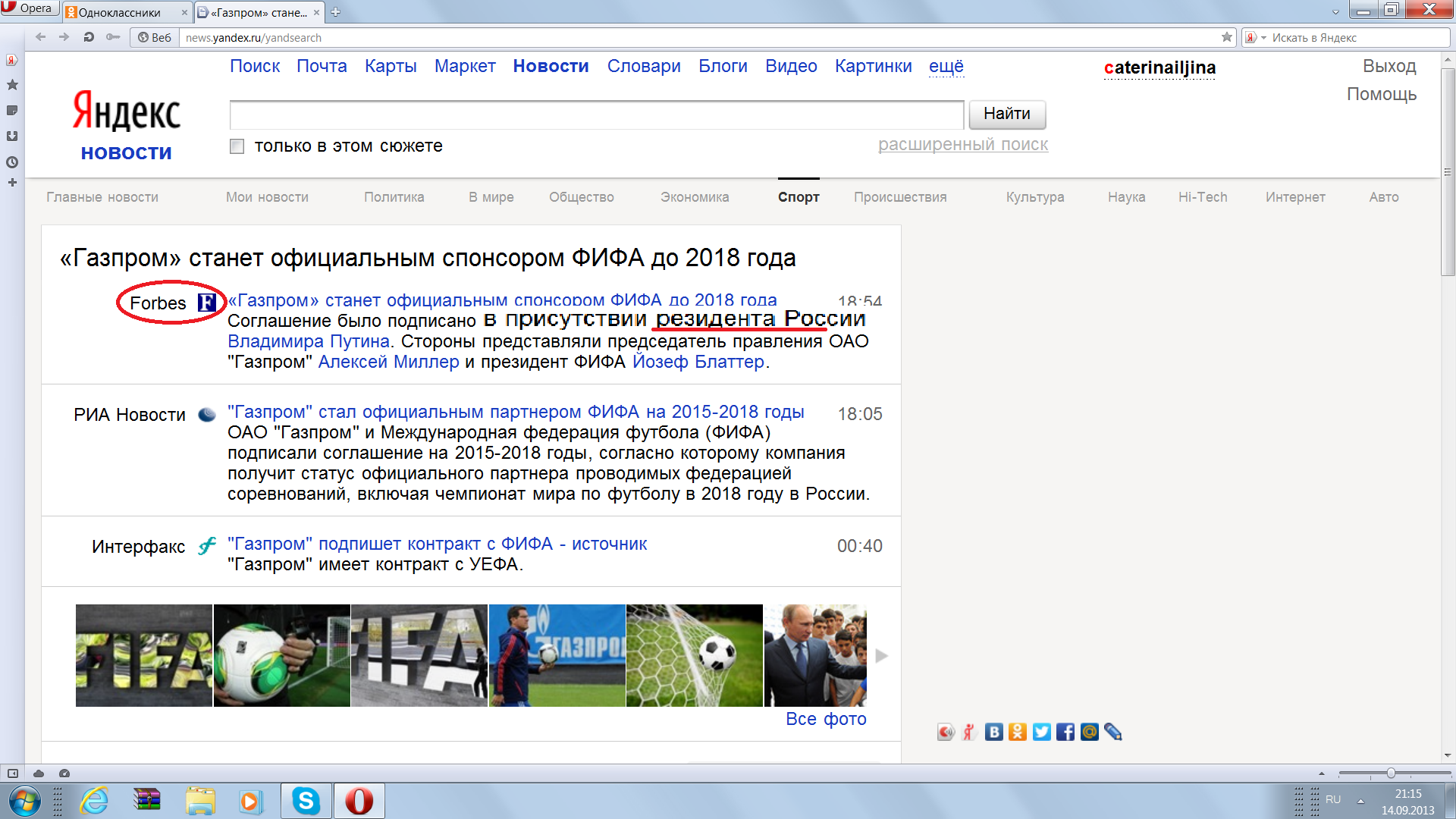Open the tab list dropdown arrow
The image size is (1456, 819).
[x=1335, y=12]
